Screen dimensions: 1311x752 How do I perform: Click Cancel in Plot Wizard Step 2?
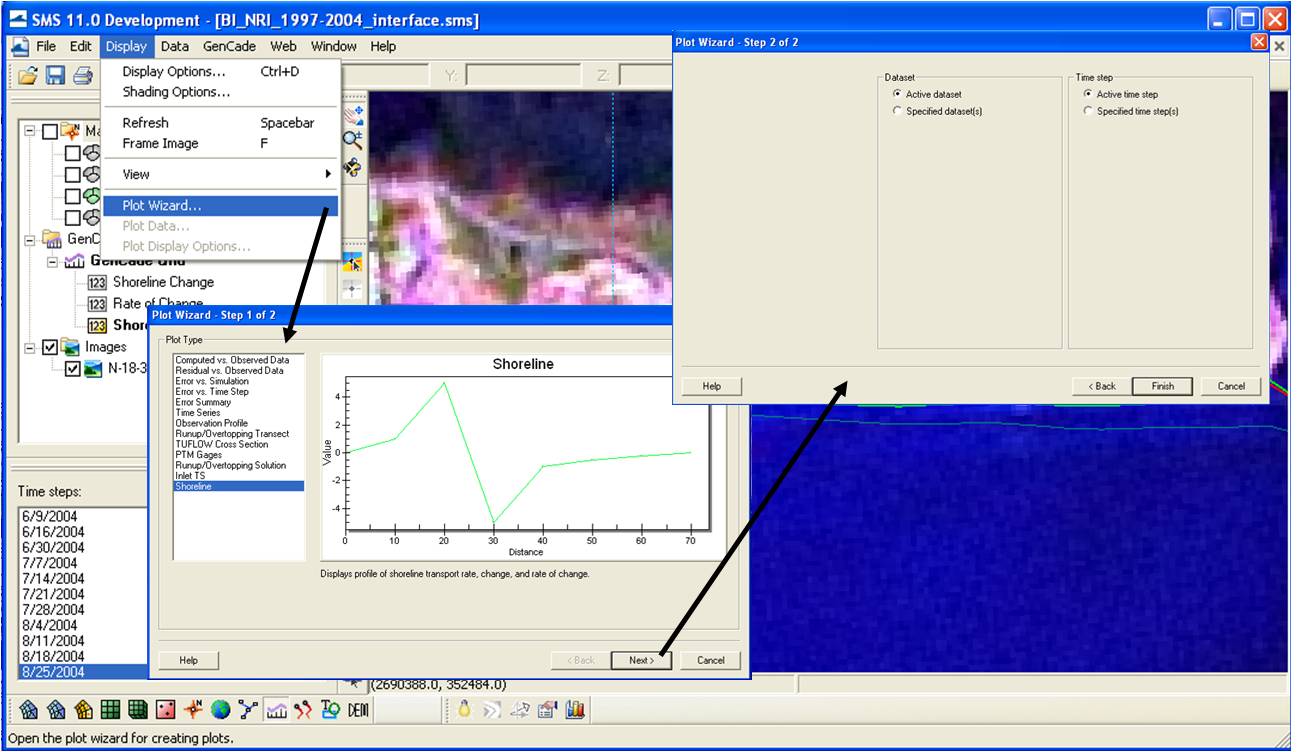tap(1231, 386)
